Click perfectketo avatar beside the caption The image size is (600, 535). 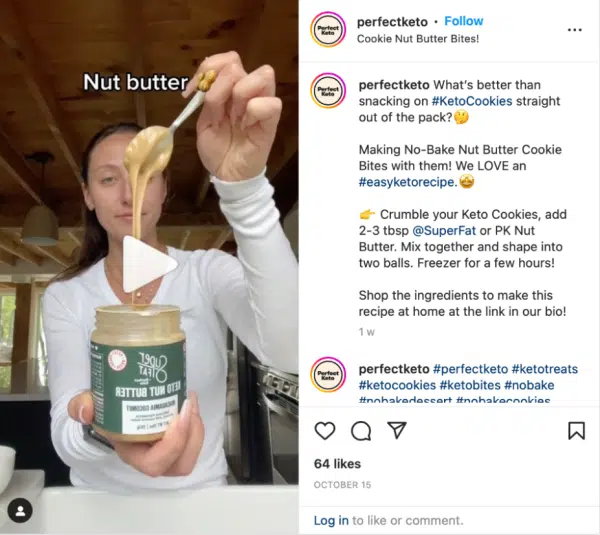[x=328, y=91]
